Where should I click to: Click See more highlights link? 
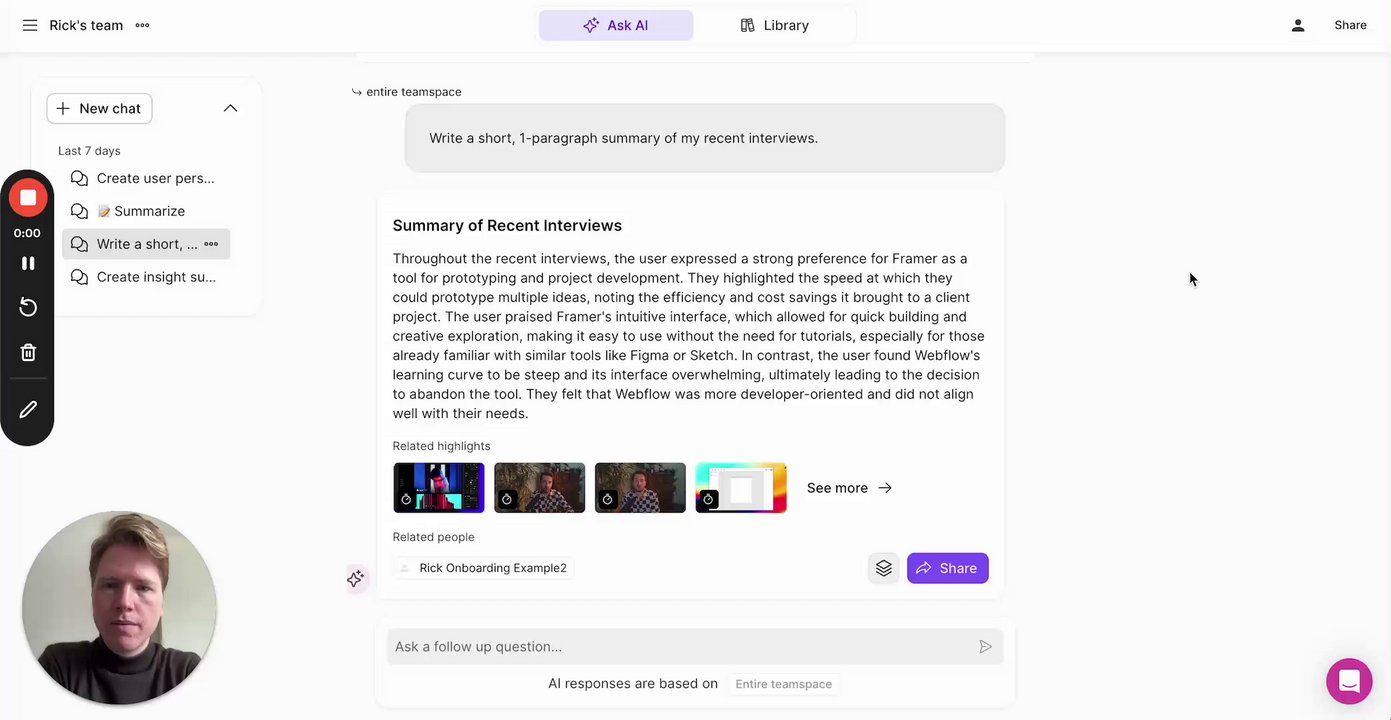click(x=849, y=488)
